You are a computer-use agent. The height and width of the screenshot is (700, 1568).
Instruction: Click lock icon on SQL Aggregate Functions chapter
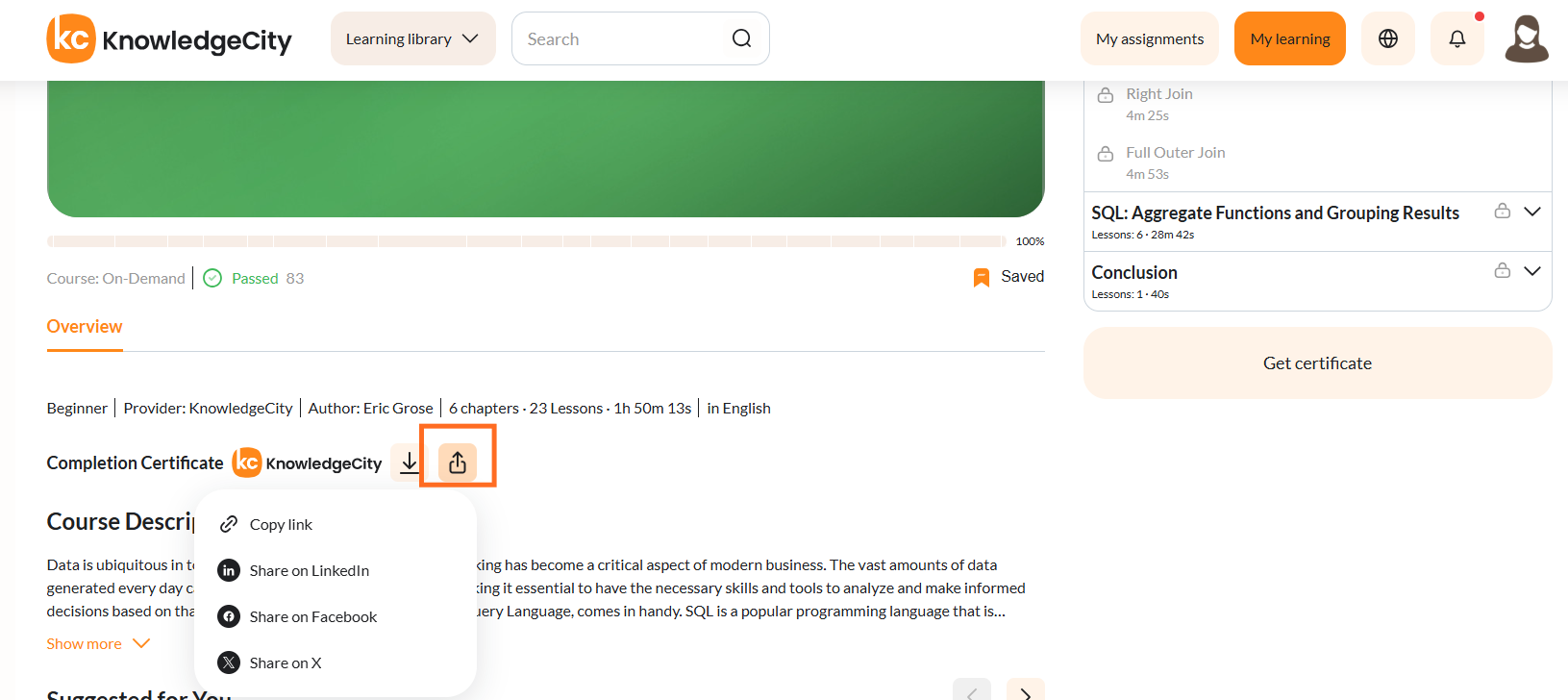point(1502,211)
